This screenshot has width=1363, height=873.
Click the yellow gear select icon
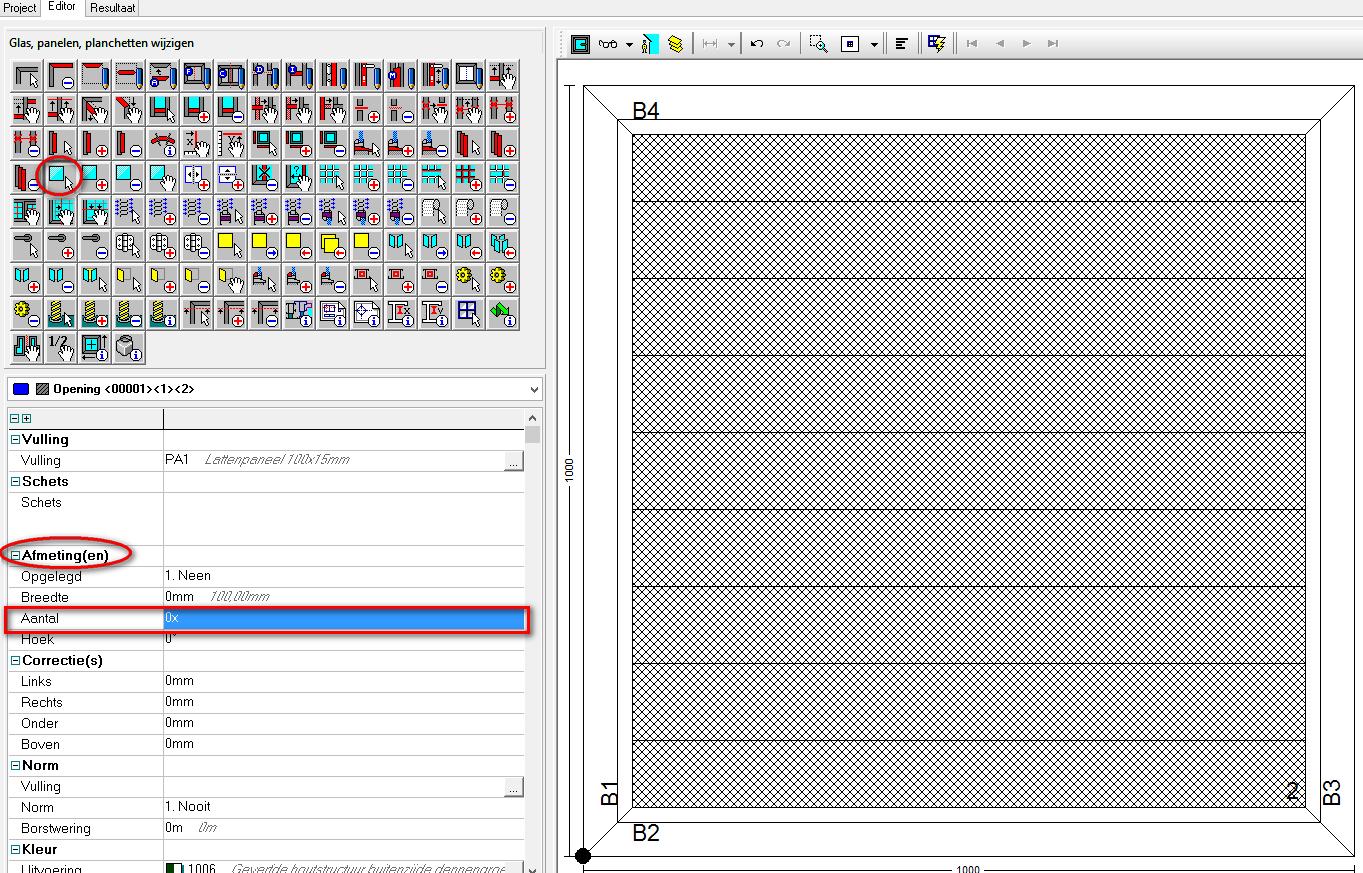(x=469, y=279)
